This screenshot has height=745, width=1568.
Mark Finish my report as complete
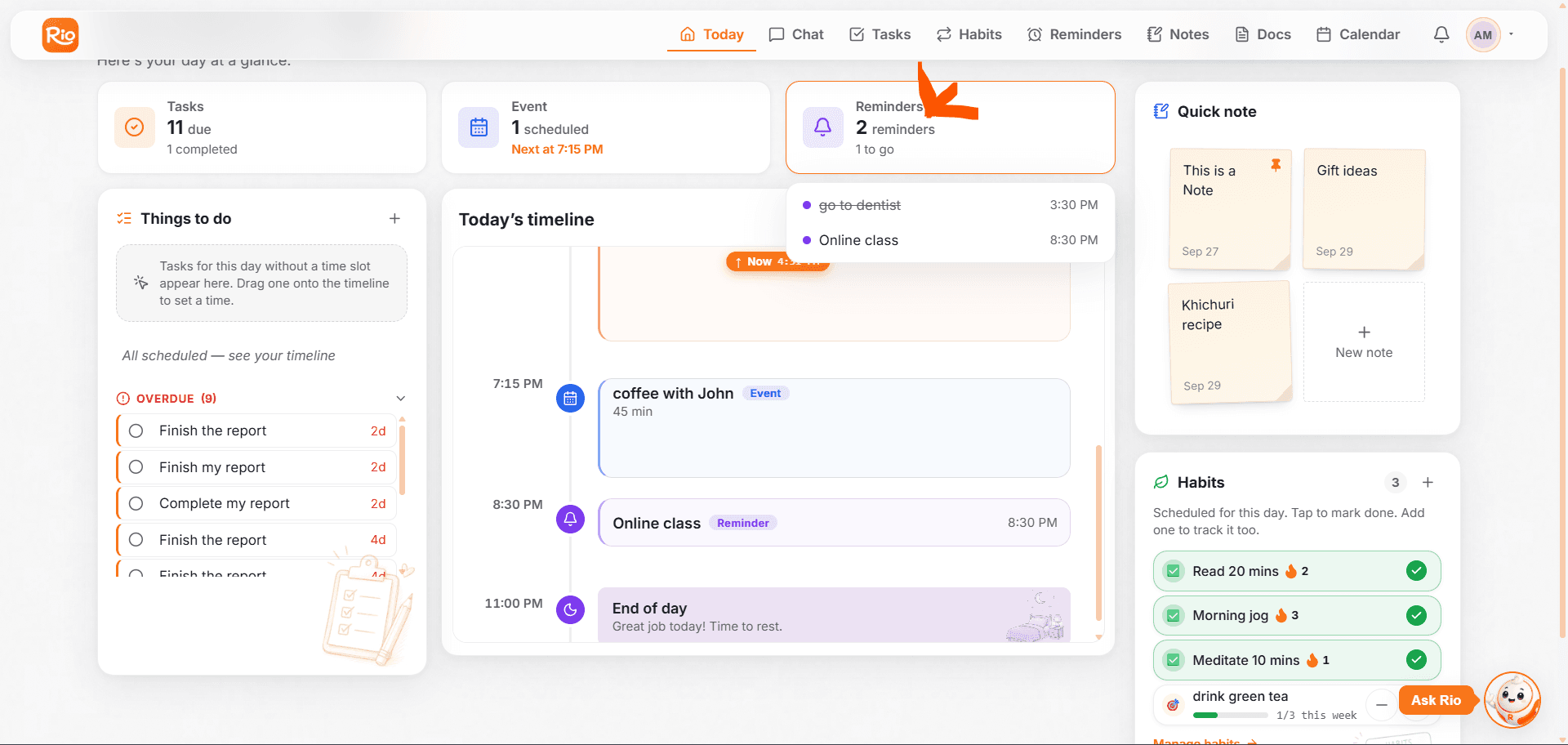136,467
